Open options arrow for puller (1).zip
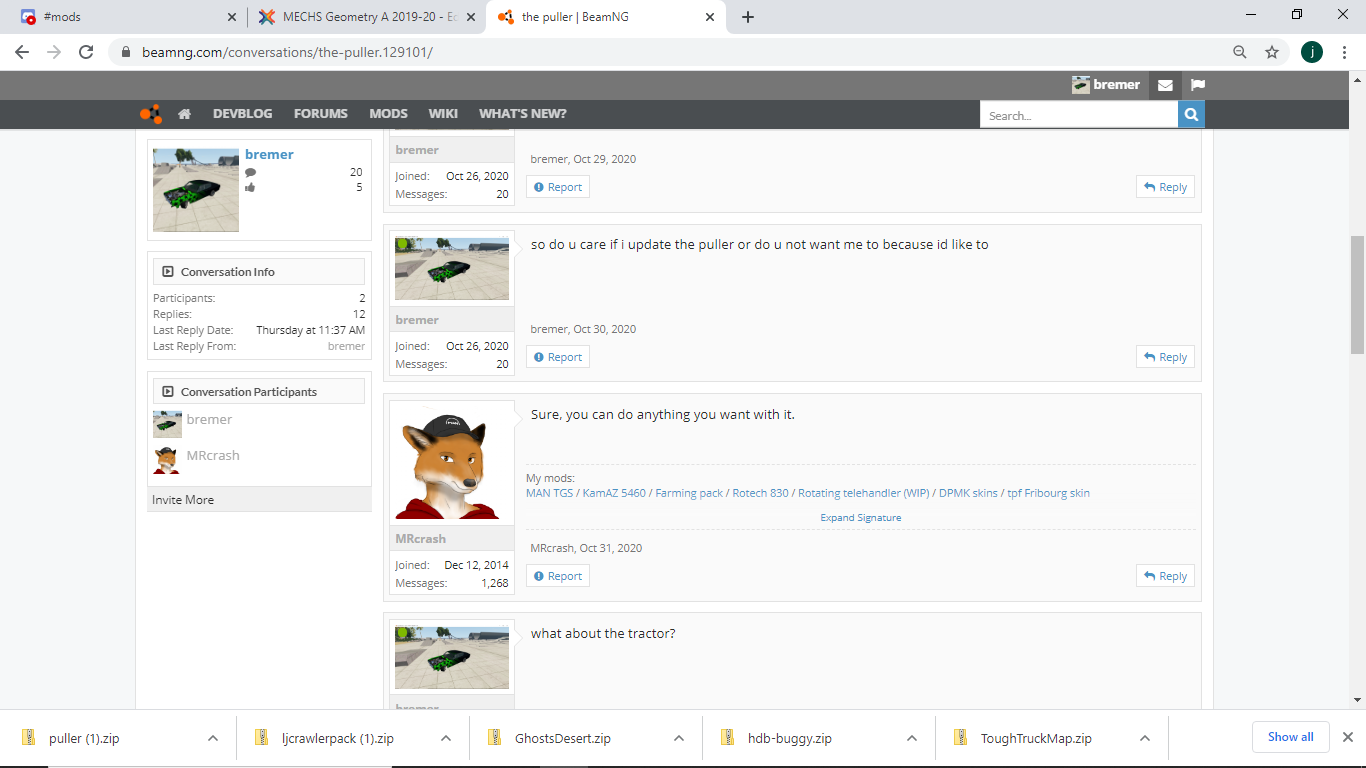The image size is (1366, 768). click(x=212, y=738)
